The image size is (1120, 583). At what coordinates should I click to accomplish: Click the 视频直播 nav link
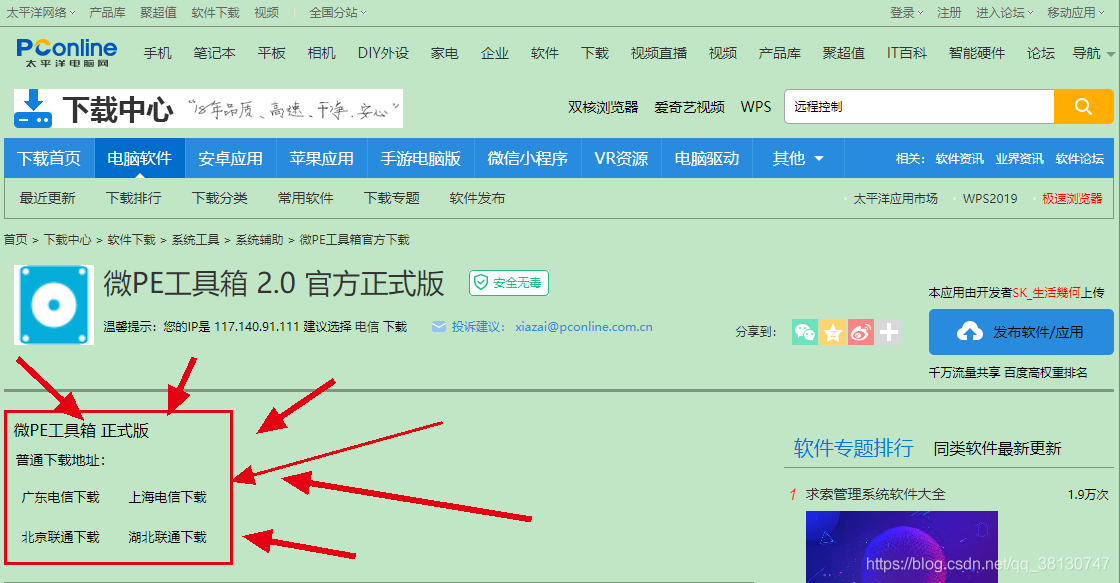tap(659, 53)
